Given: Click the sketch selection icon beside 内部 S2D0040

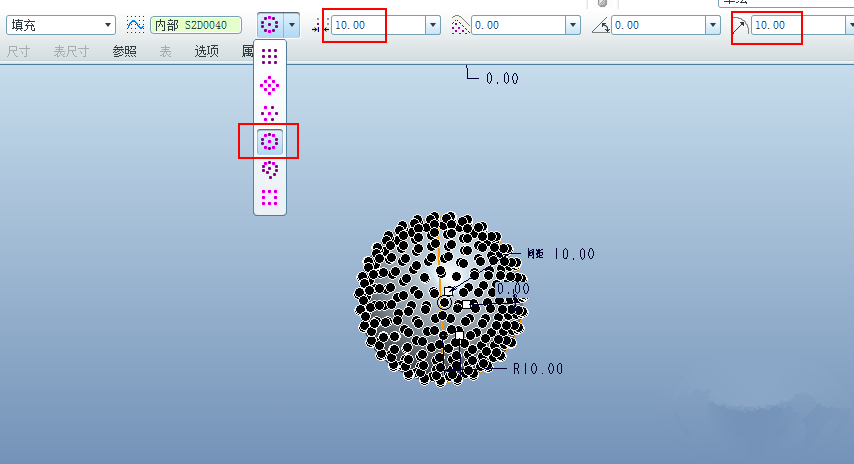Looking at the screenshot, I should tap(135, 25).
